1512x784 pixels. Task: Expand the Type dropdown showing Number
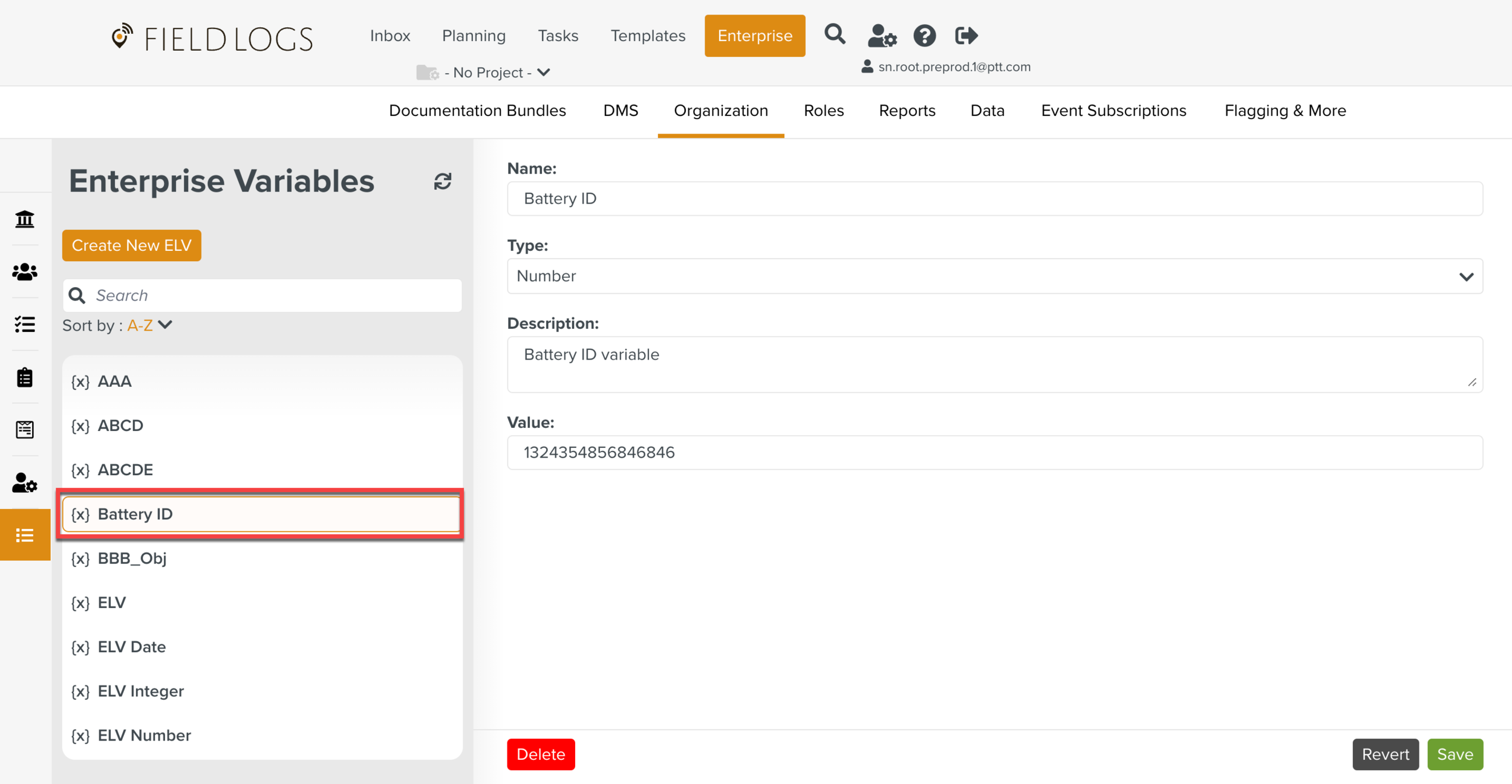[994, 276]
